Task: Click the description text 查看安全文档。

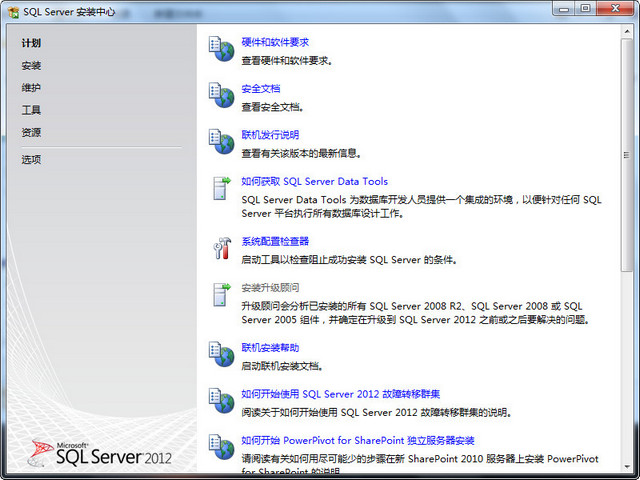Action: click(273, 107)
